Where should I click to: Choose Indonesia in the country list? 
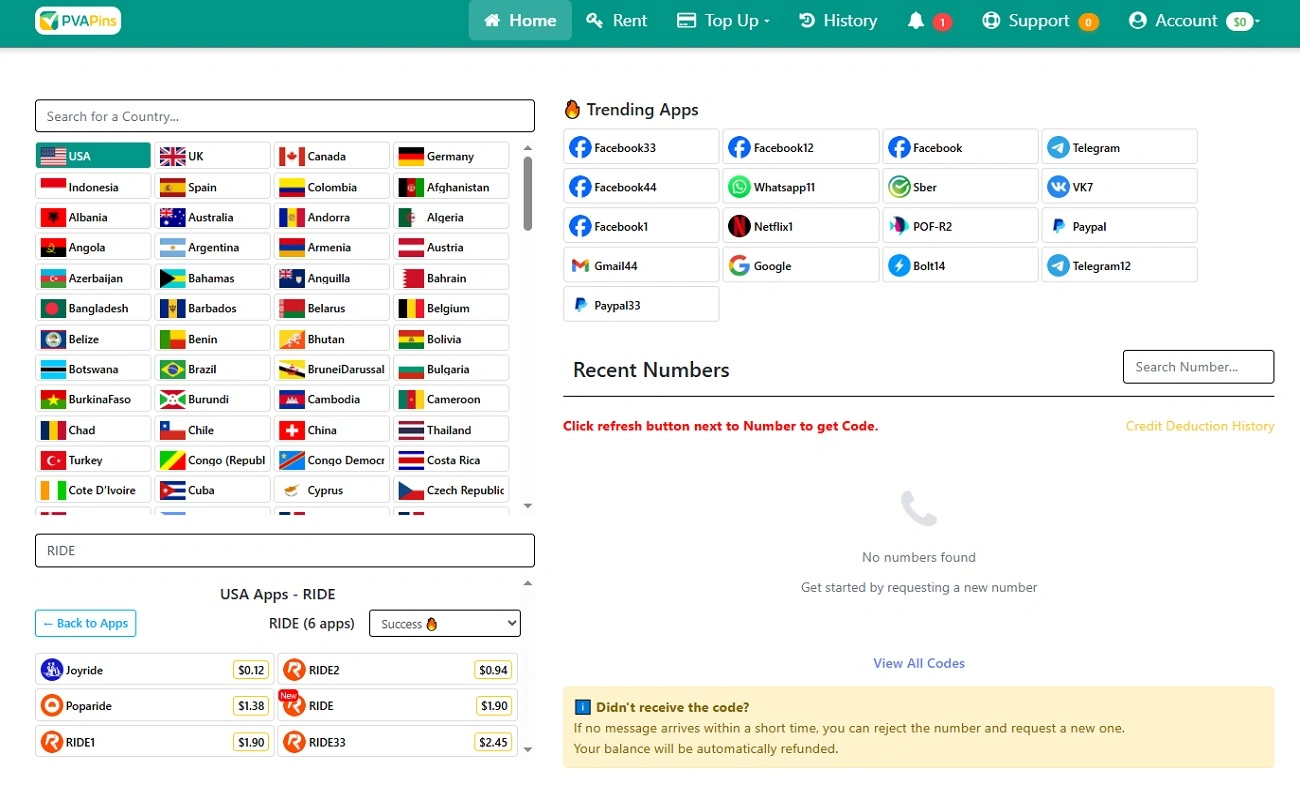(93, 187)
